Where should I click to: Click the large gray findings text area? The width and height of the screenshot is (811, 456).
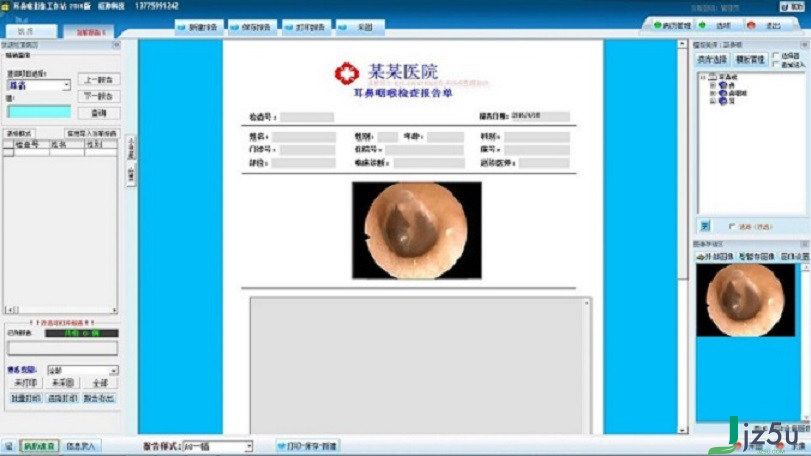417,365
